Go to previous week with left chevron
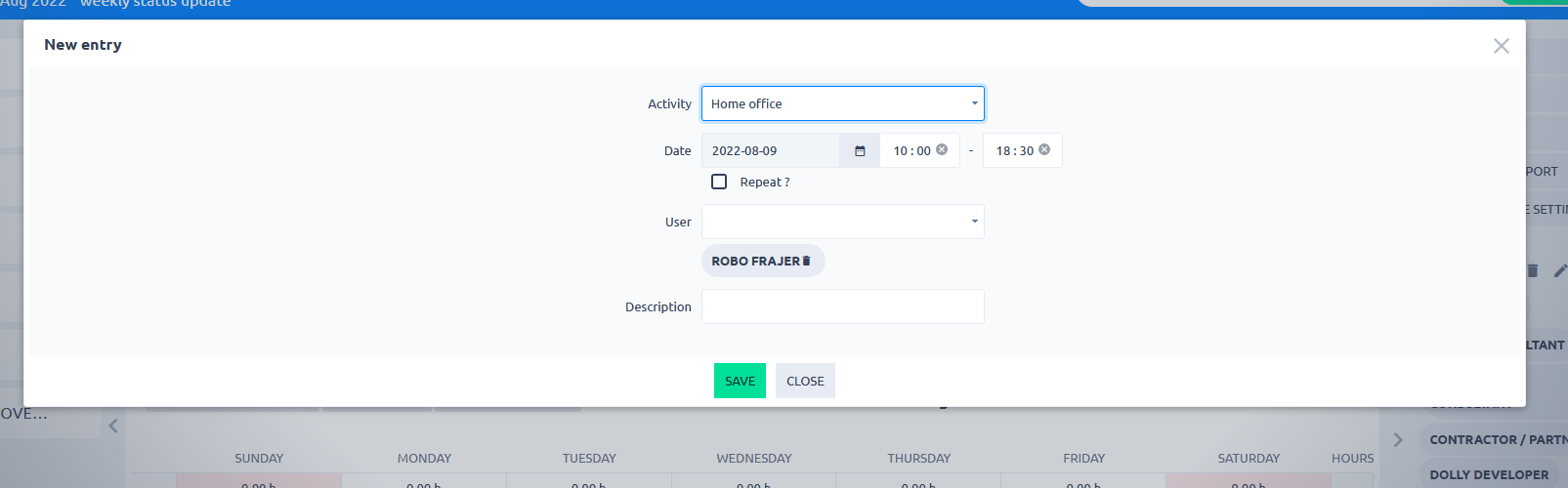 pos(113,426)
